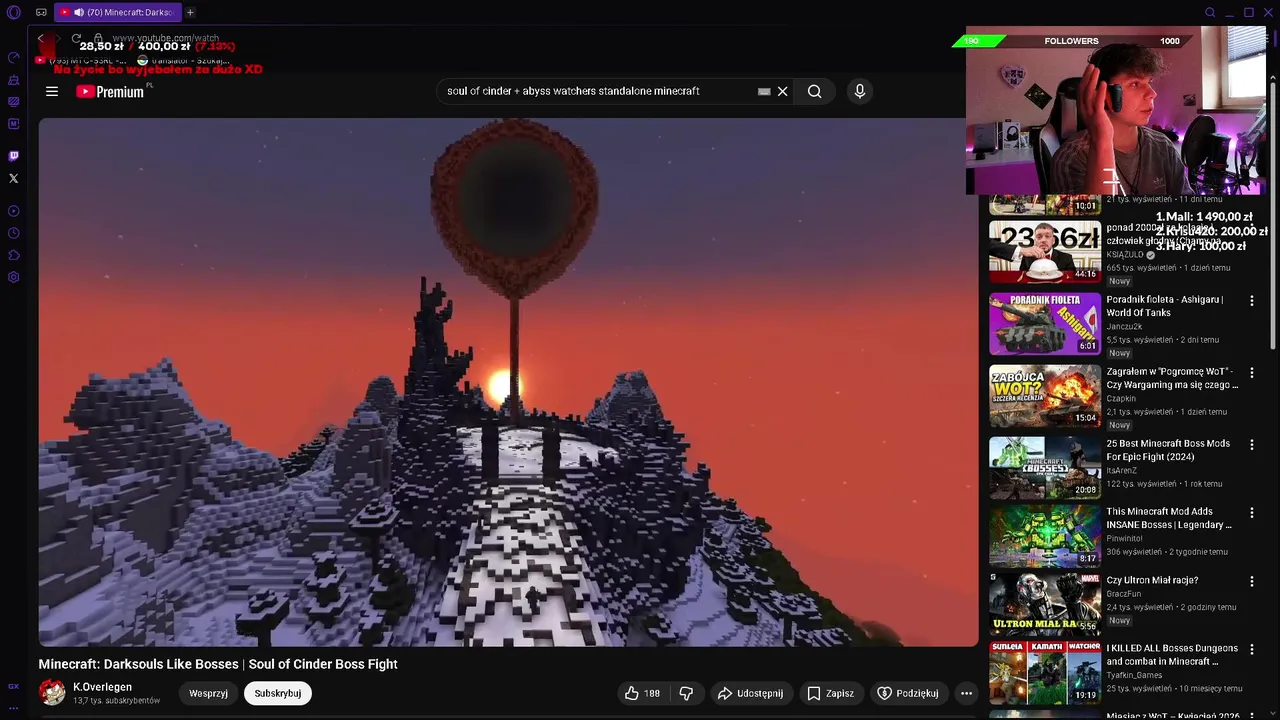1280x720 pixels.
Task: Send thanks via Podziękuj button
Action: 908,693
